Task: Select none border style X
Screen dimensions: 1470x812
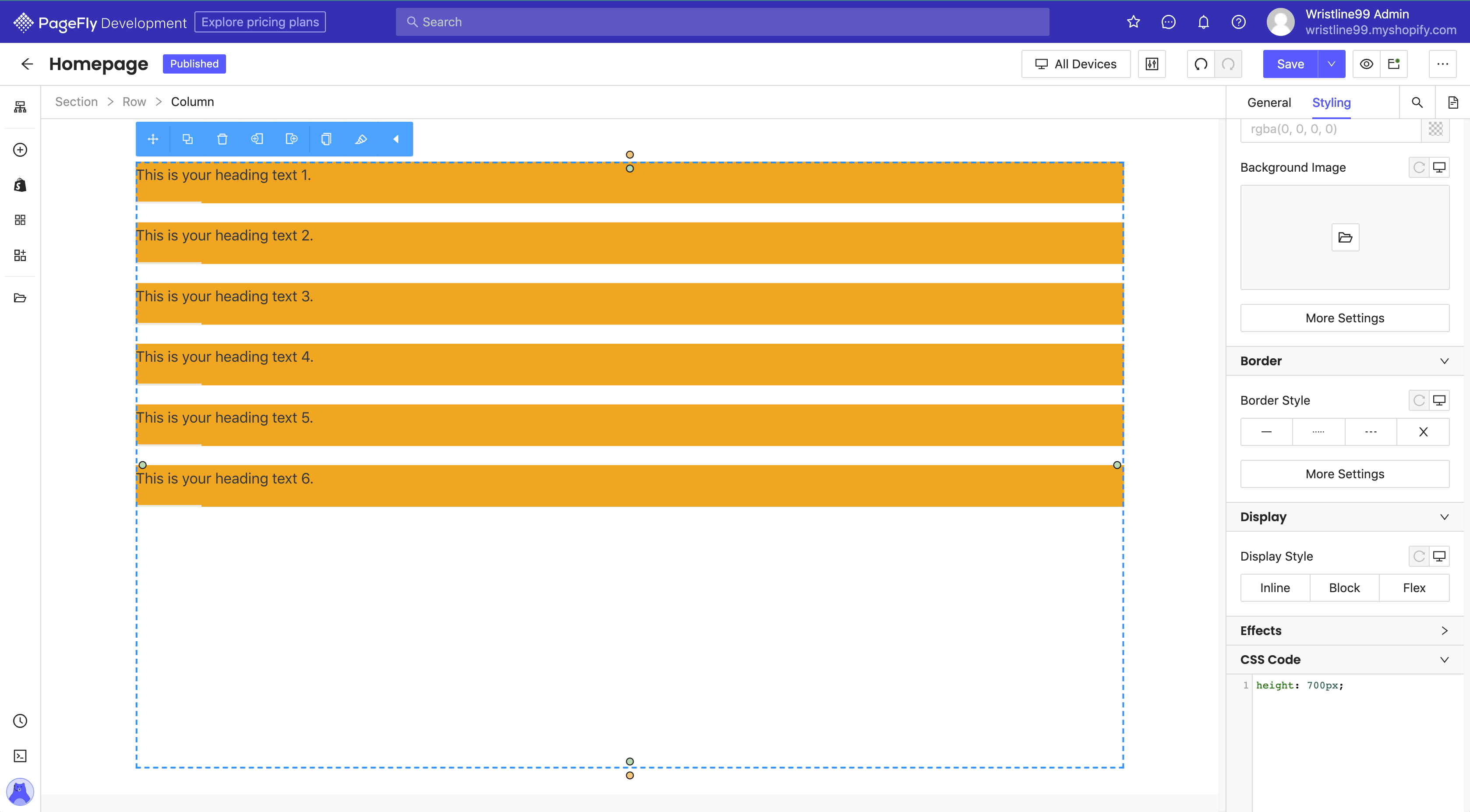Action: [1423, 432]
